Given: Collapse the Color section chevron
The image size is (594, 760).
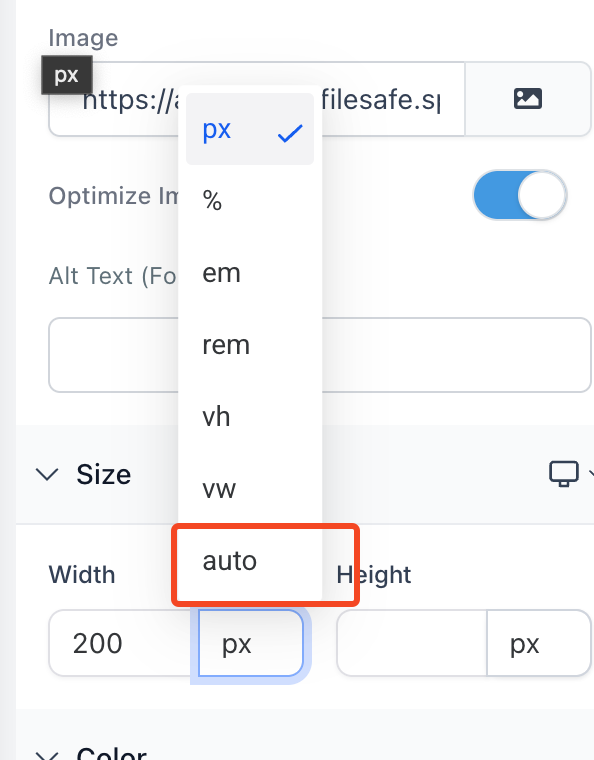Looking at the screenshot, I should 47,755.
